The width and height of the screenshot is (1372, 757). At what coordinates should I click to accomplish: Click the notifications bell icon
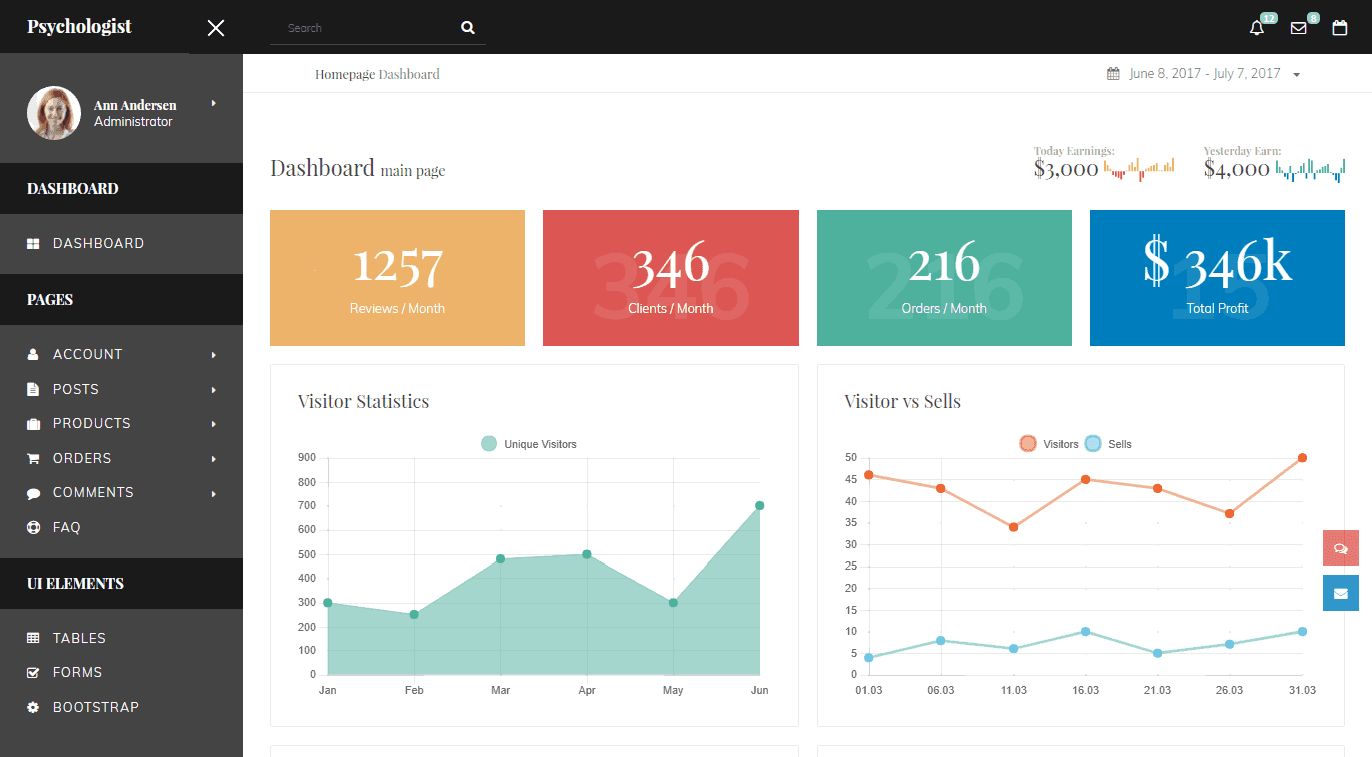pos(1257,28)
